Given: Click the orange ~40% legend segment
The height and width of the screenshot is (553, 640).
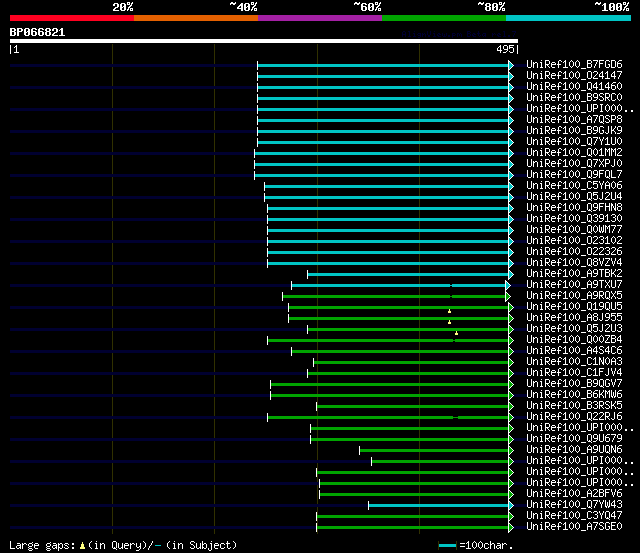Looking at the screenshot, I should [196, 18].
